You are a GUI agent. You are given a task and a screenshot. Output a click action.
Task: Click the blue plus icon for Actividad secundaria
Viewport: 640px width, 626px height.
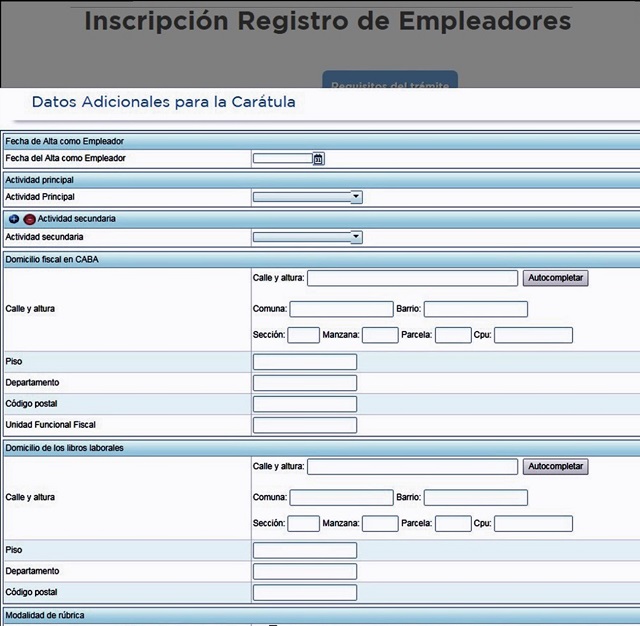pos(13,218)
